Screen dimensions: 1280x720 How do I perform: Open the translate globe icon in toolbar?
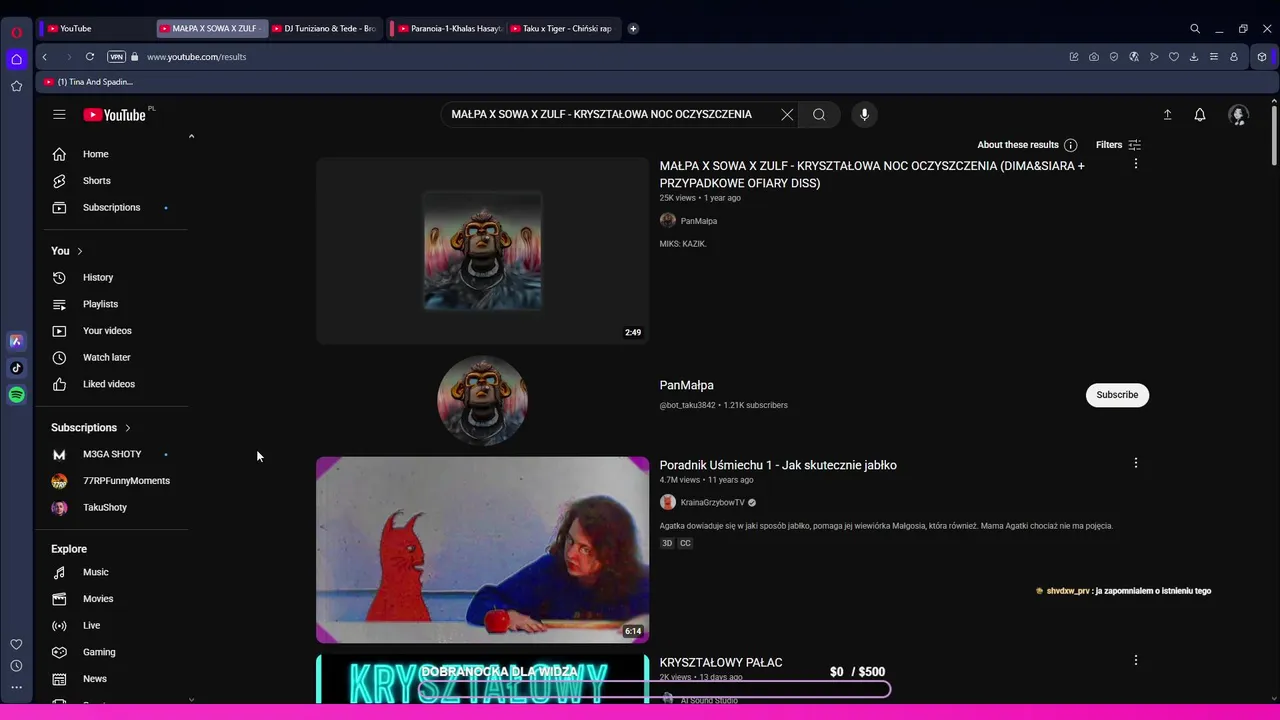1134,57
